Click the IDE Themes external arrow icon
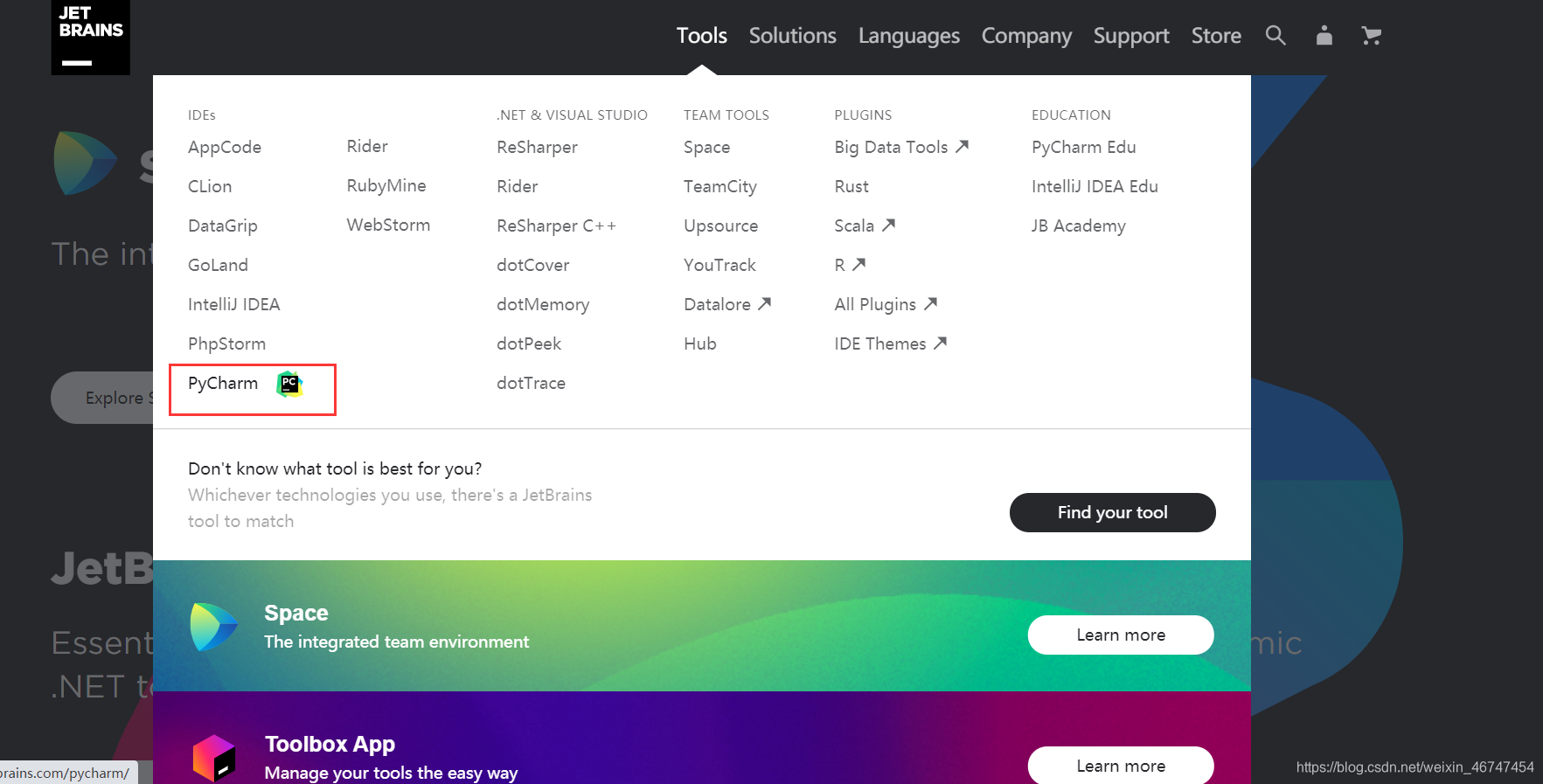 coord(940,343)
